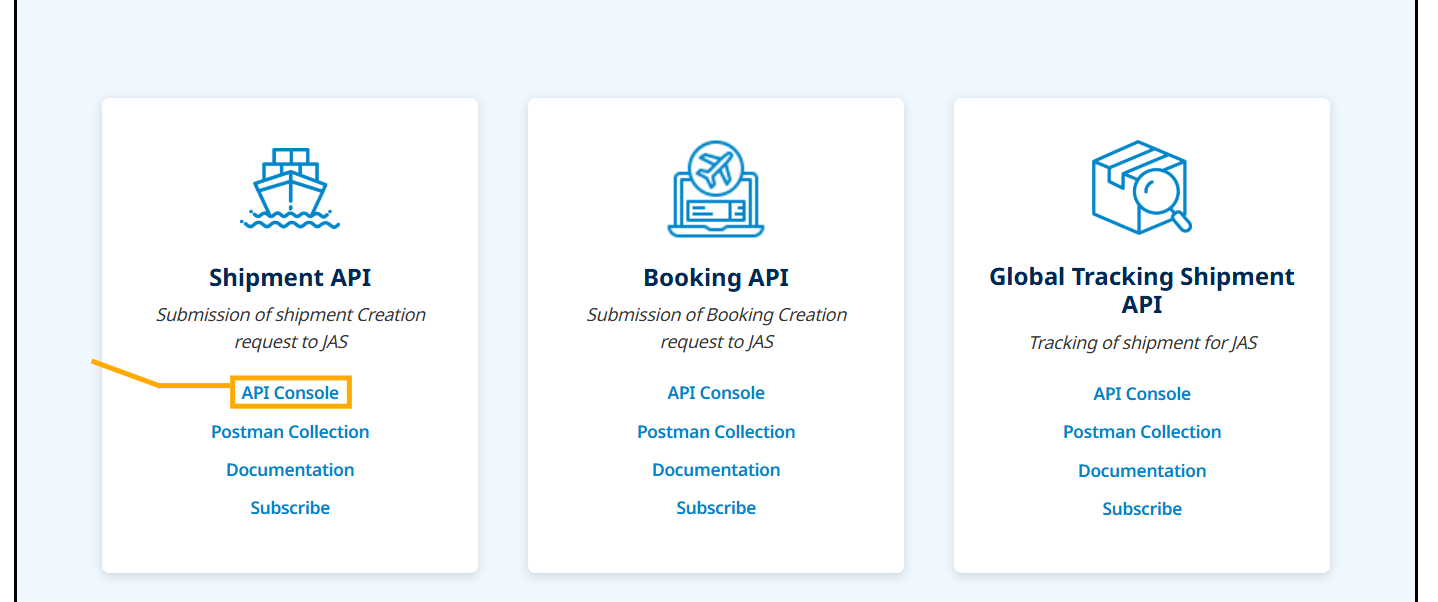Click the Global Tracking Shipment API heading
Screen dimensions: 1438x602
coord(1142,290)
